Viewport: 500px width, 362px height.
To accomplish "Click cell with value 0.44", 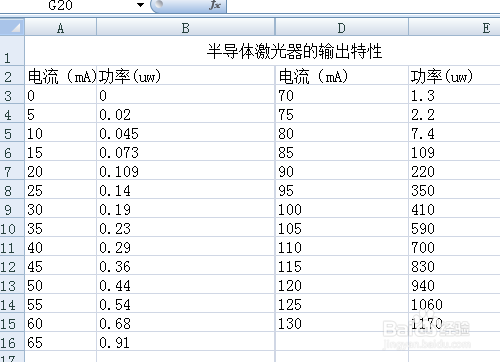I will 186,284.
